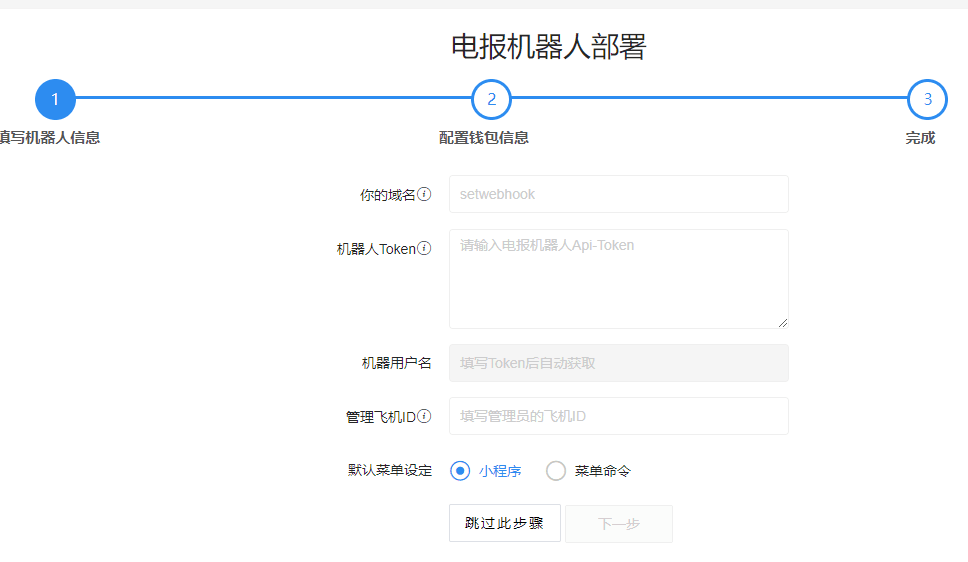968x562 pixels.
Task: Click the 下一步 button
Action: pos(618,524)
